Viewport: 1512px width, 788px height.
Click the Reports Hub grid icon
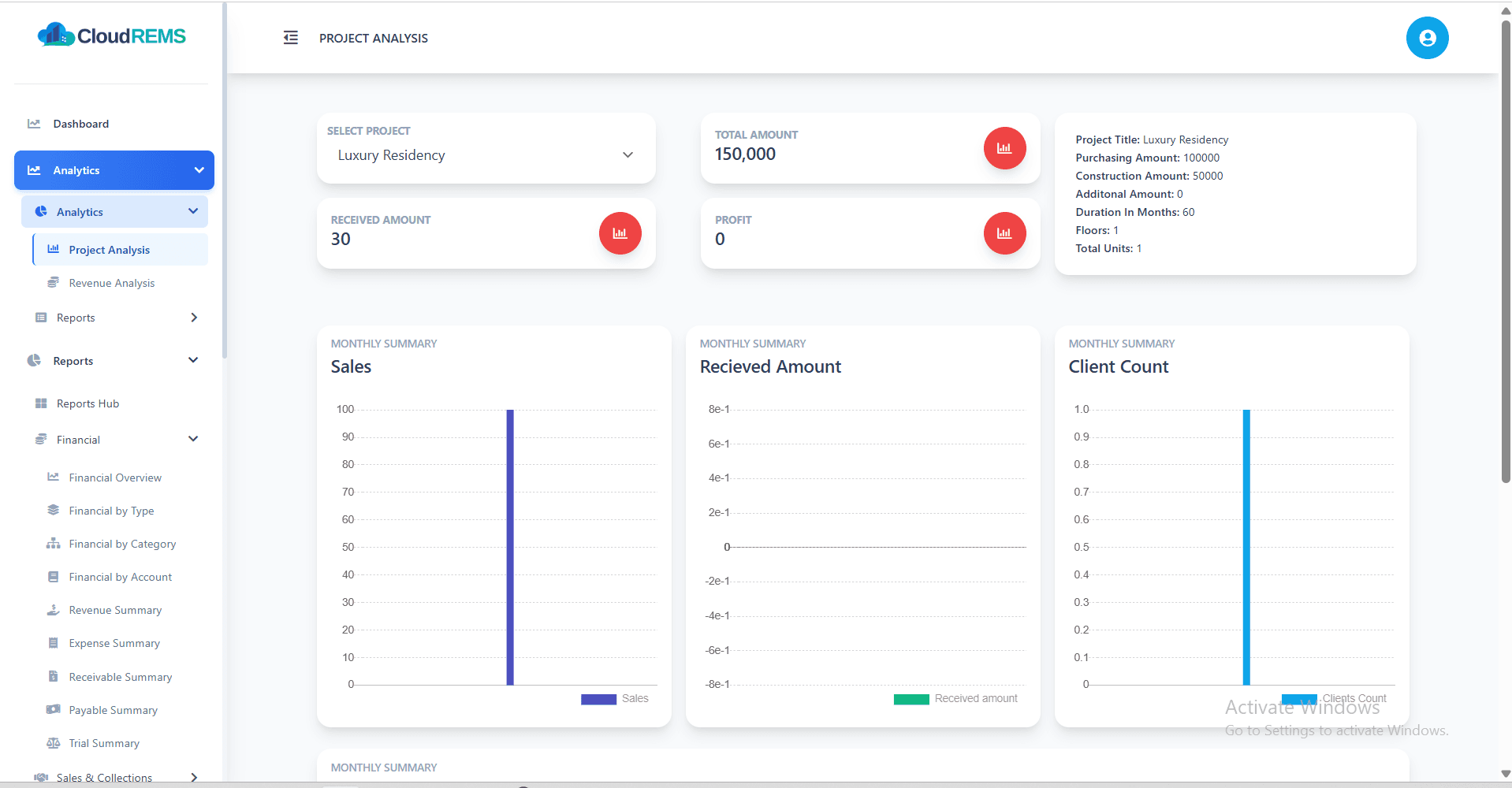(41, 403)
